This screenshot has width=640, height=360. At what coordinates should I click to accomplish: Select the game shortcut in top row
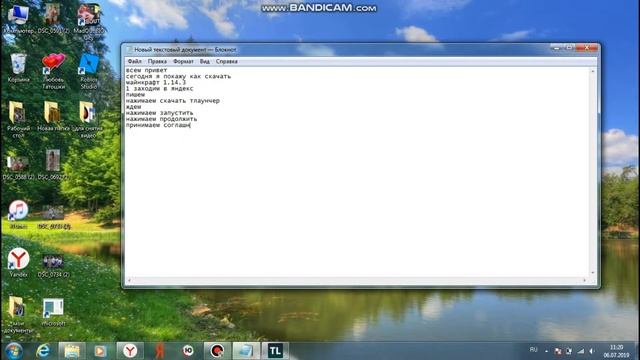[89, 22]
